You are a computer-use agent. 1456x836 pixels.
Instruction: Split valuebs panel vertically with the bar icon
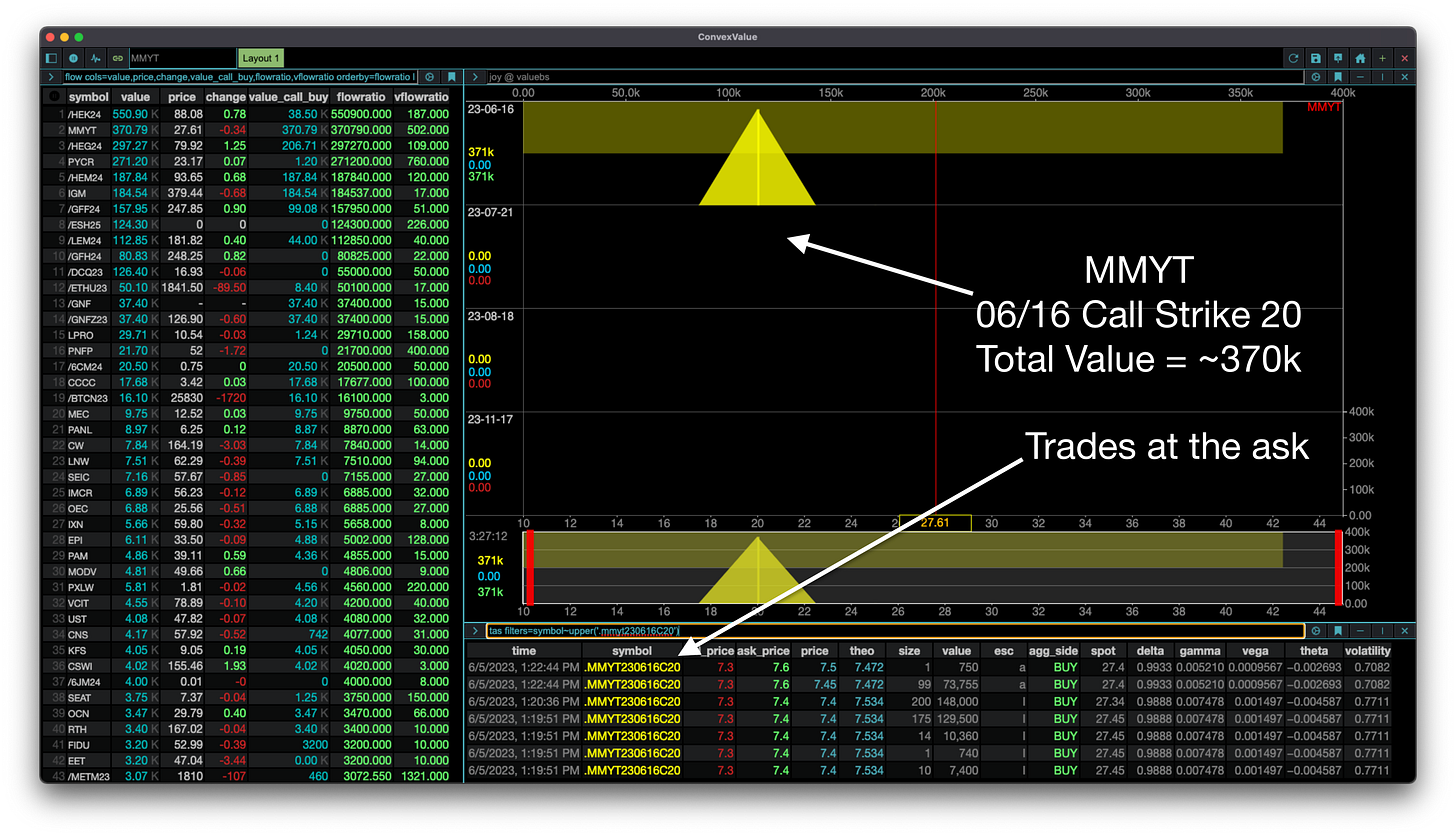click(x=1383, y=76)
